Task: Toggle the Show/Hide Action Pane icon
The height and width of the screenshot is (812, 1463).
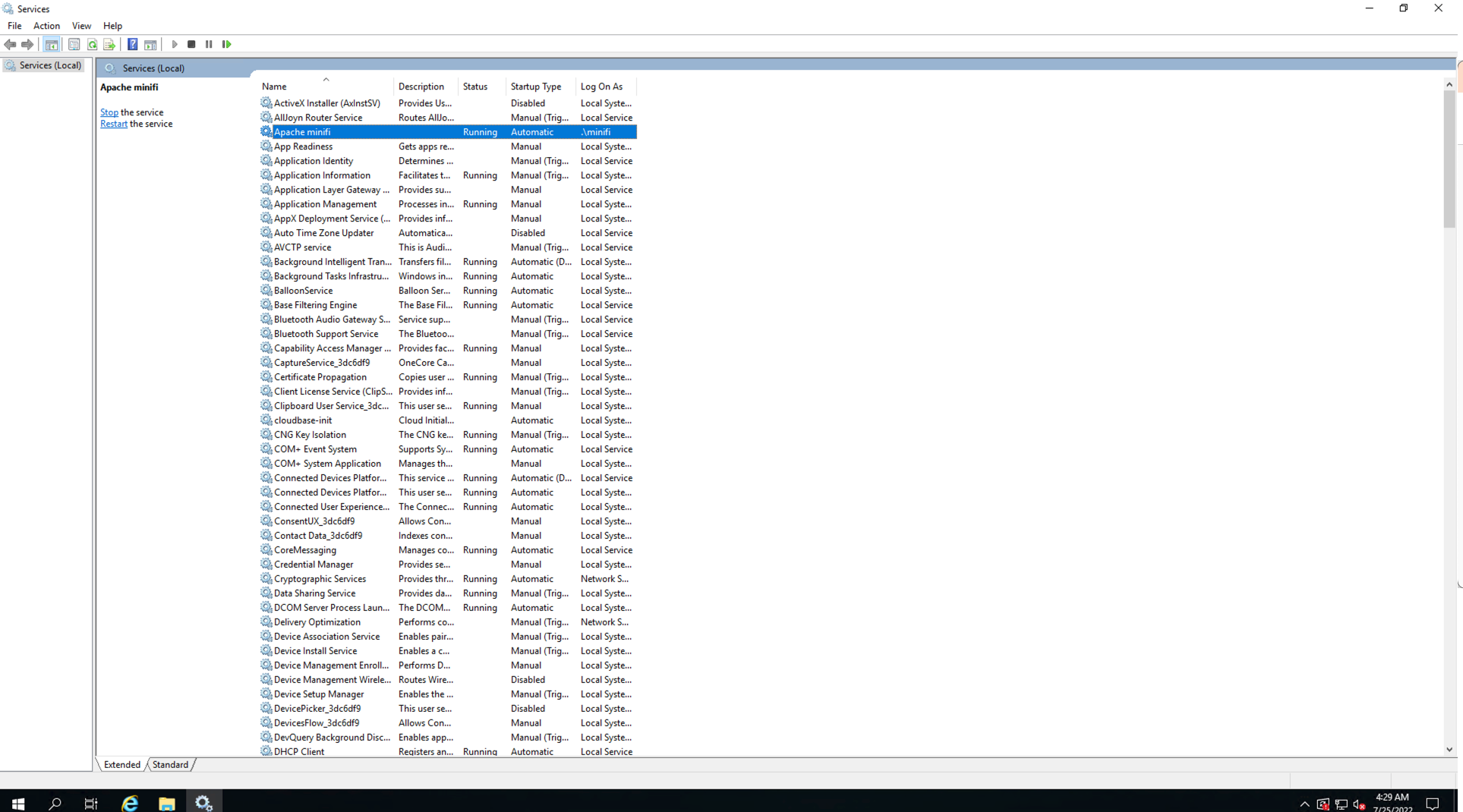Action: pos(150,45)
